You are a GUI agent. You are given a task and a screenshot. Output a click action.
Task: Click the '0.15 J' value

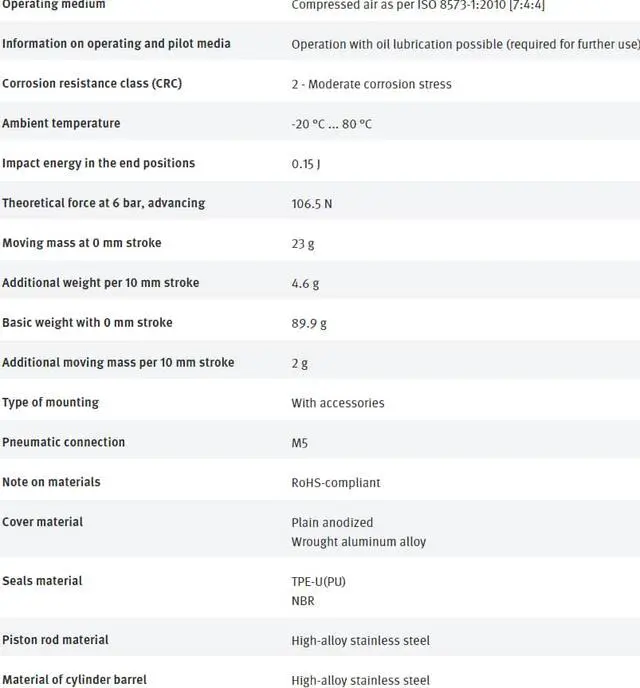(306, 164)
